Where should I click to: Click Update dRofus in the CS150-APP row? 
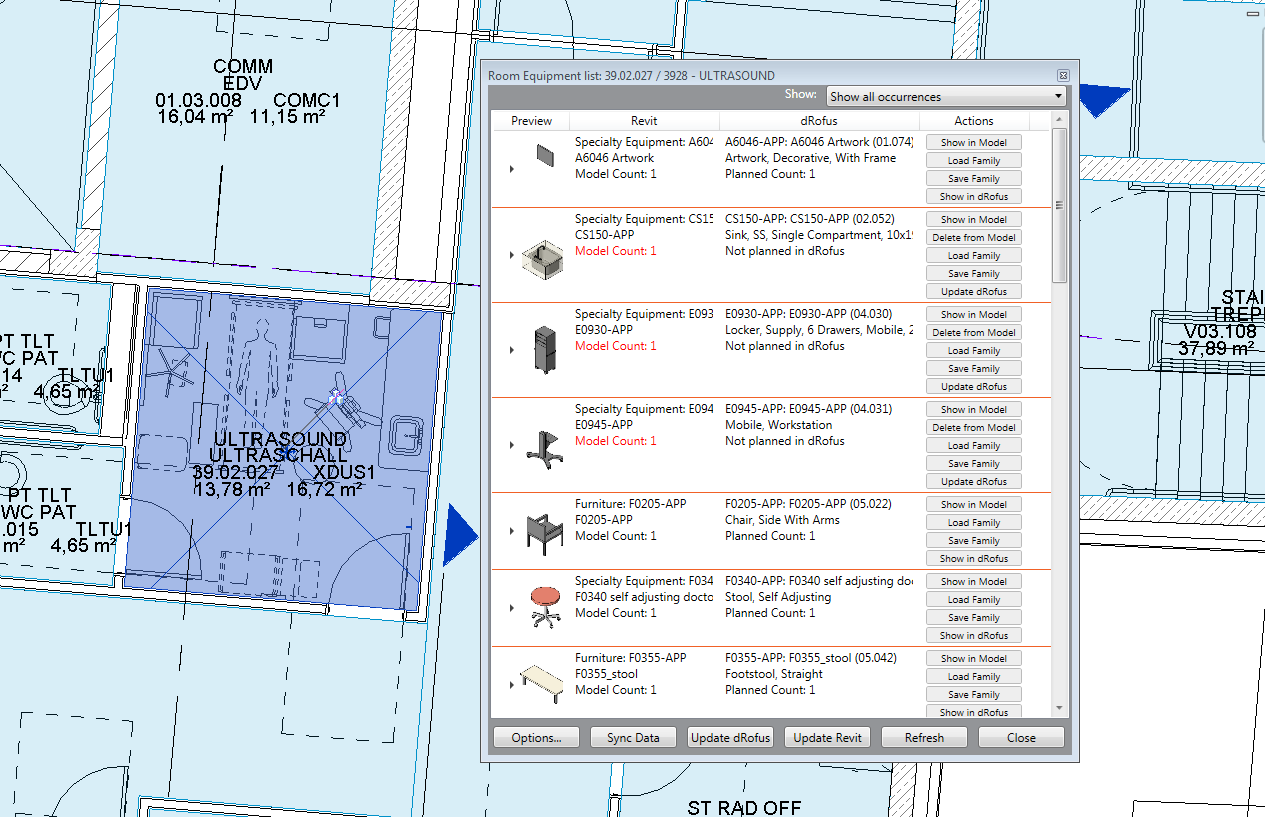(973, 291)
